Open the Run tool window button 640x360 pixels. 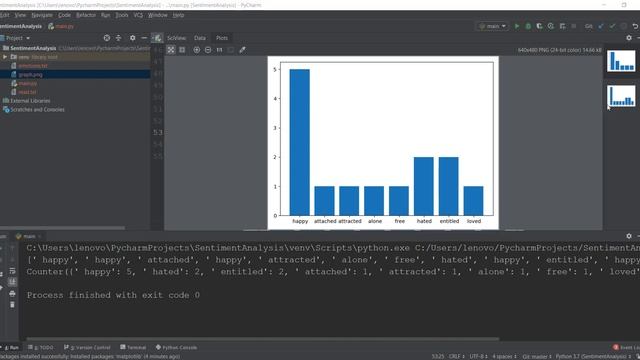pyautogui.click(x=11, y=347)
